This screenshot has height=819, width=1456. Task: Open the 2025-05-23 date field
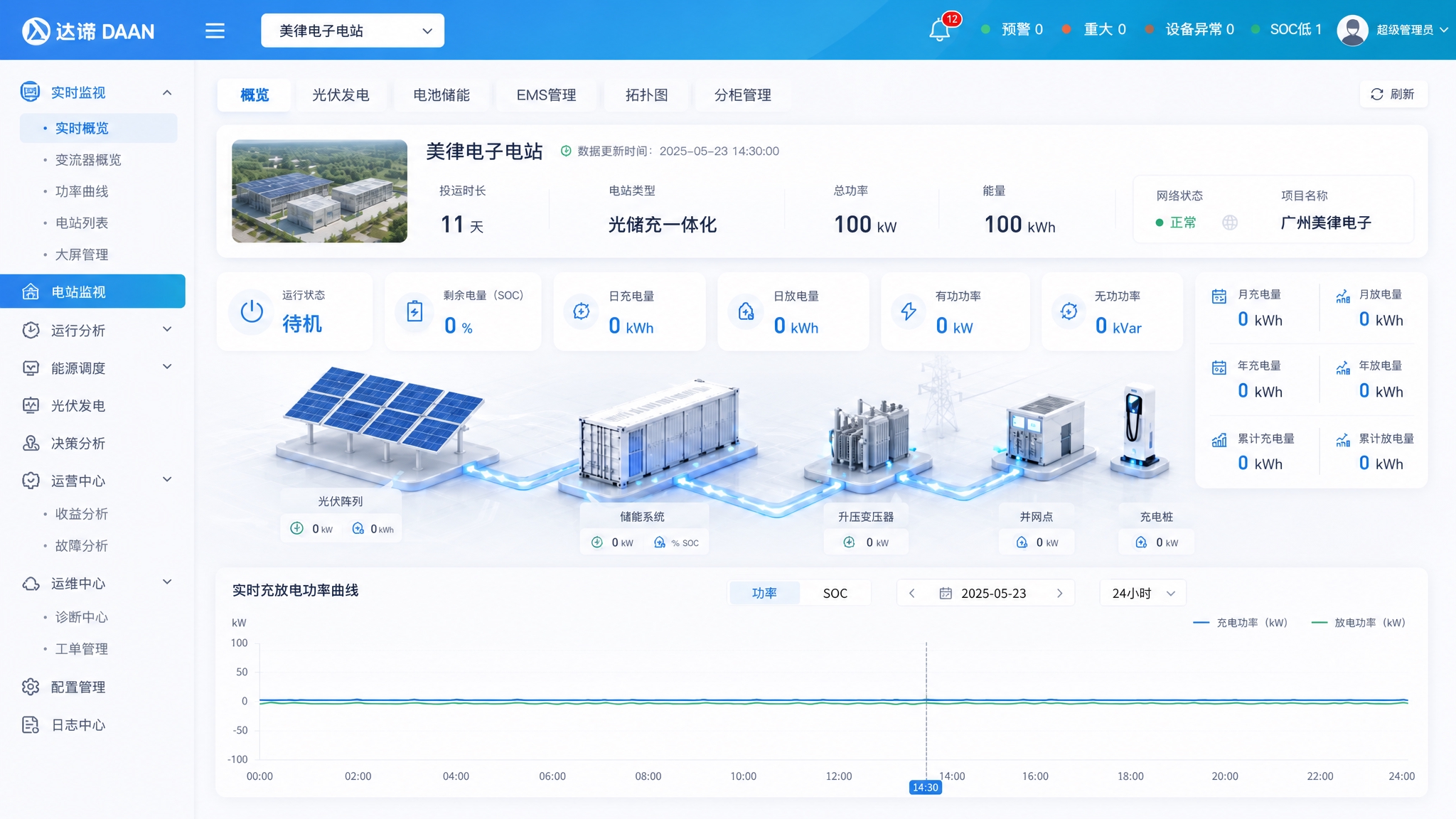985,593
